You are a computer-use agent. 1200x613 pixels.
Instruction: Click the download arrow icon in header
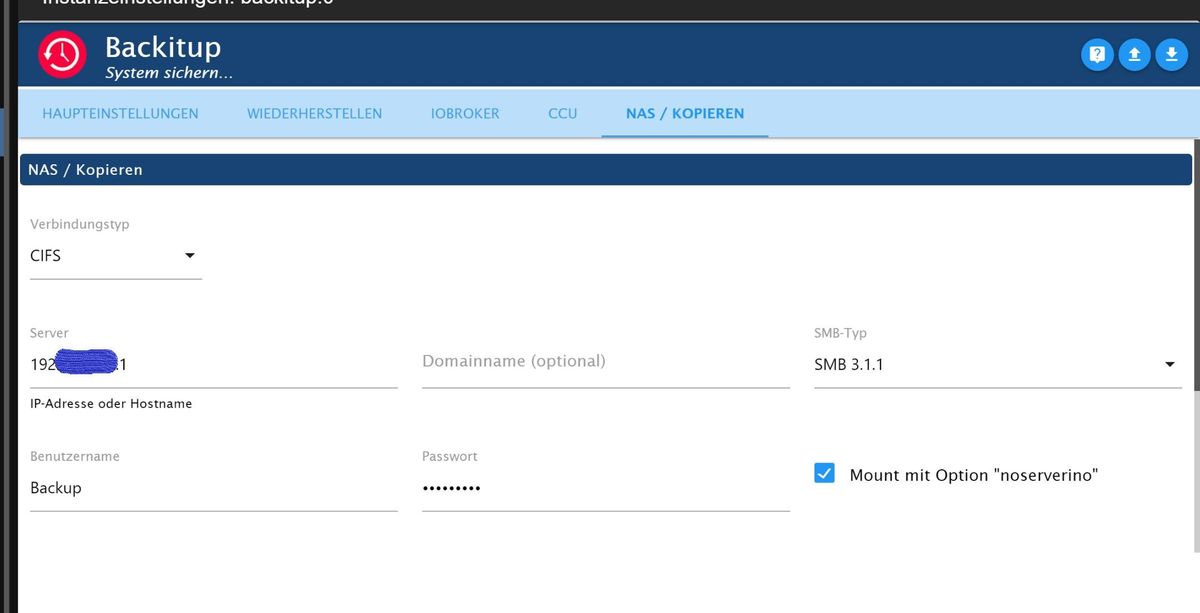[1171, 55]
